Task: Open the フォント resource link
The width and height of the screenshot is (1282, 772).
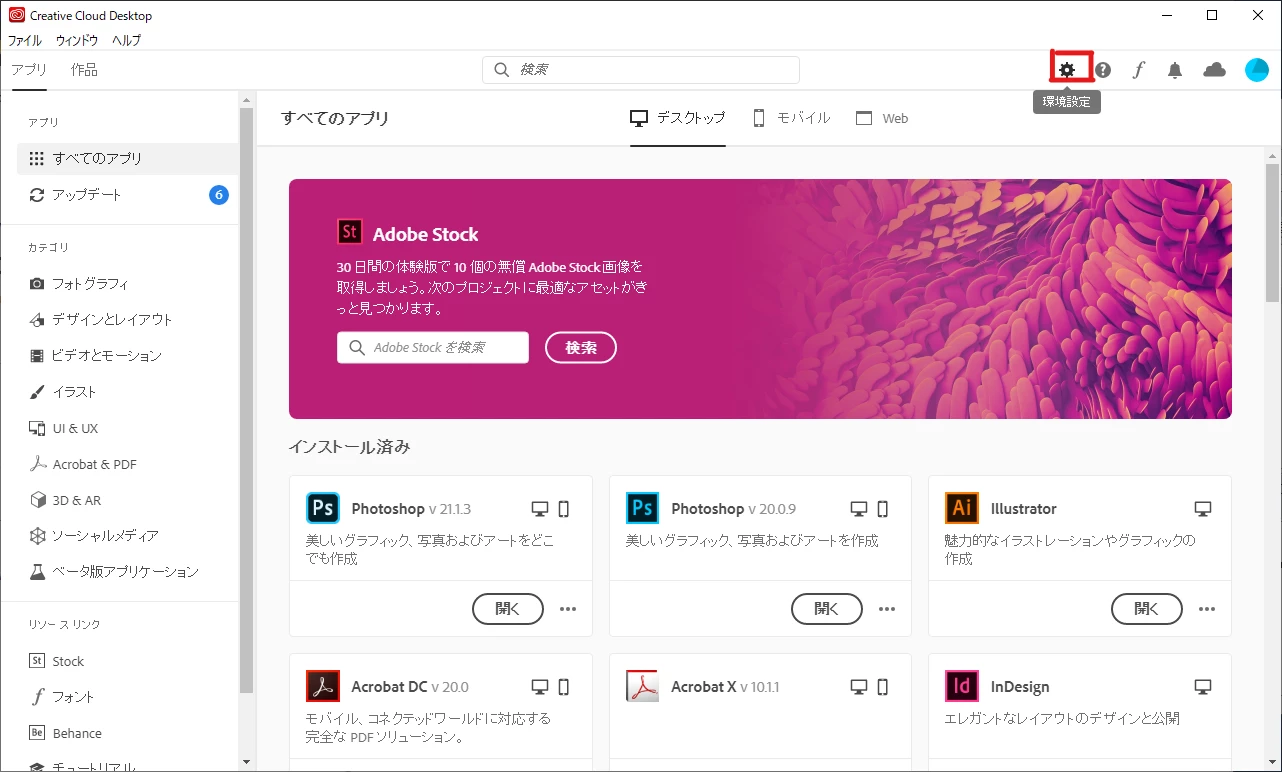Action: coord(128,697)
